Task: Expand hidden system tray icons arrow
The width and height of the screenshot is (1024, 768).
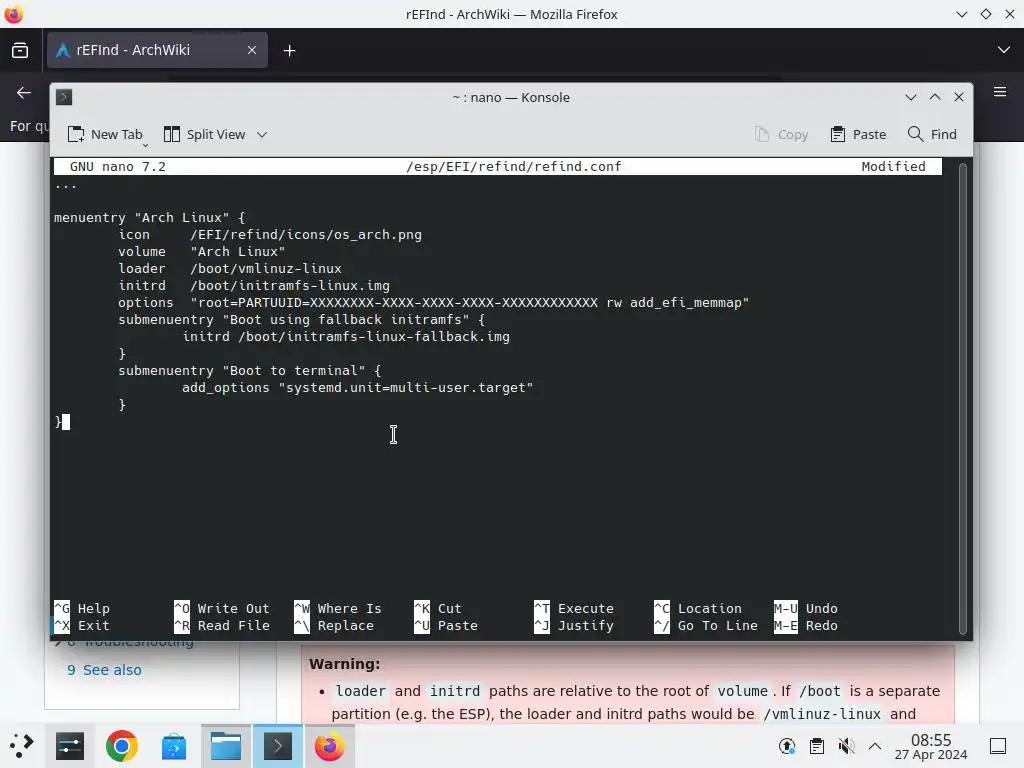Action: (x=875, y=746)
